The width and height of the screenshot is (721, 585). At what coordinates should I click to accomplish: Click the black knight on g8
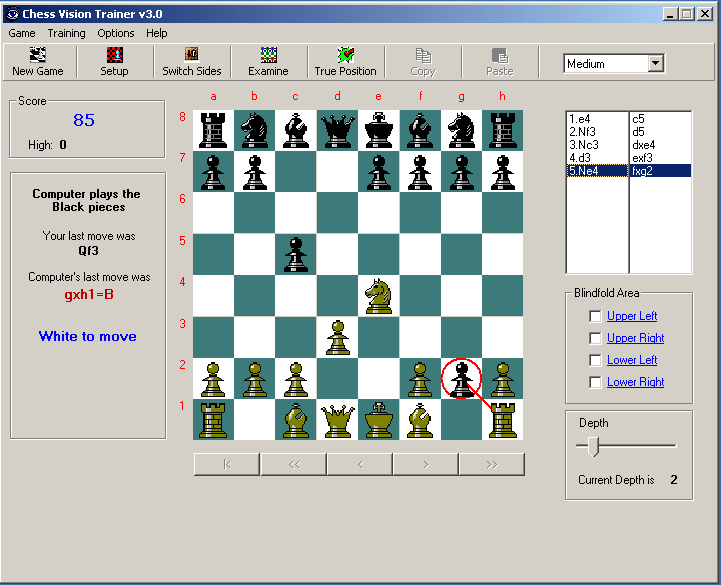(x=461, y=130)
